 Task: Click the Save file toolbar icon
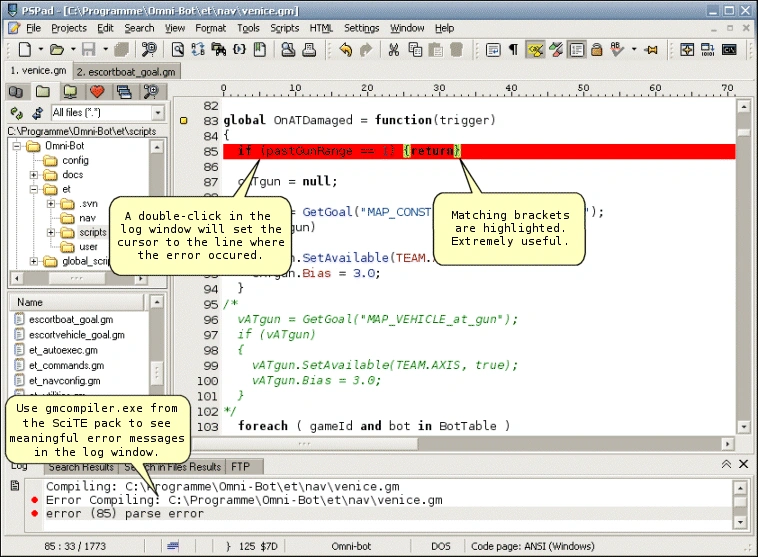pyautogui.click(x=88, y=49)
